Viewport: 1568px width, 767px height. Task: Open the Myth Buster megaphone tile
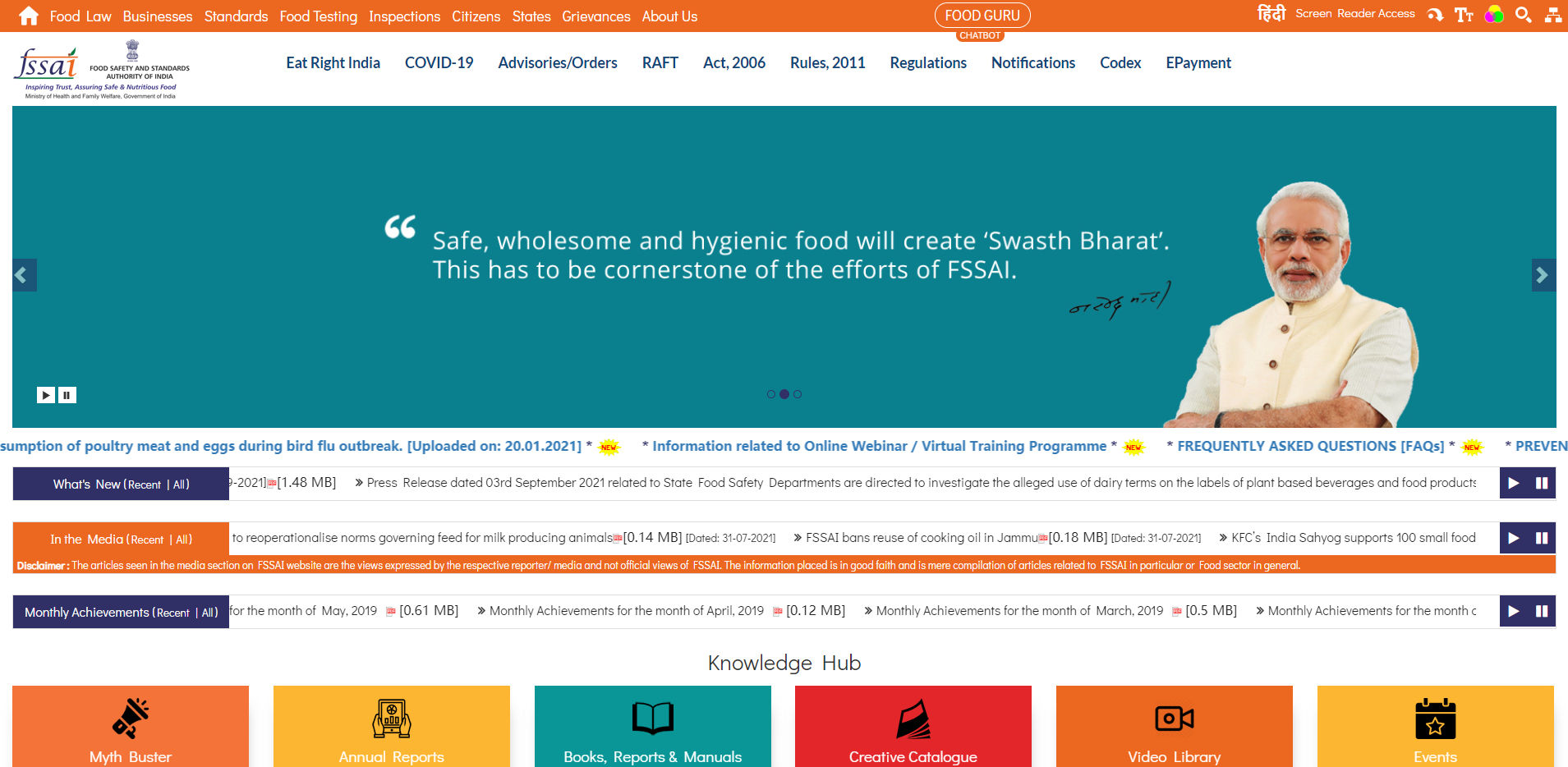[x=131, y=719]
